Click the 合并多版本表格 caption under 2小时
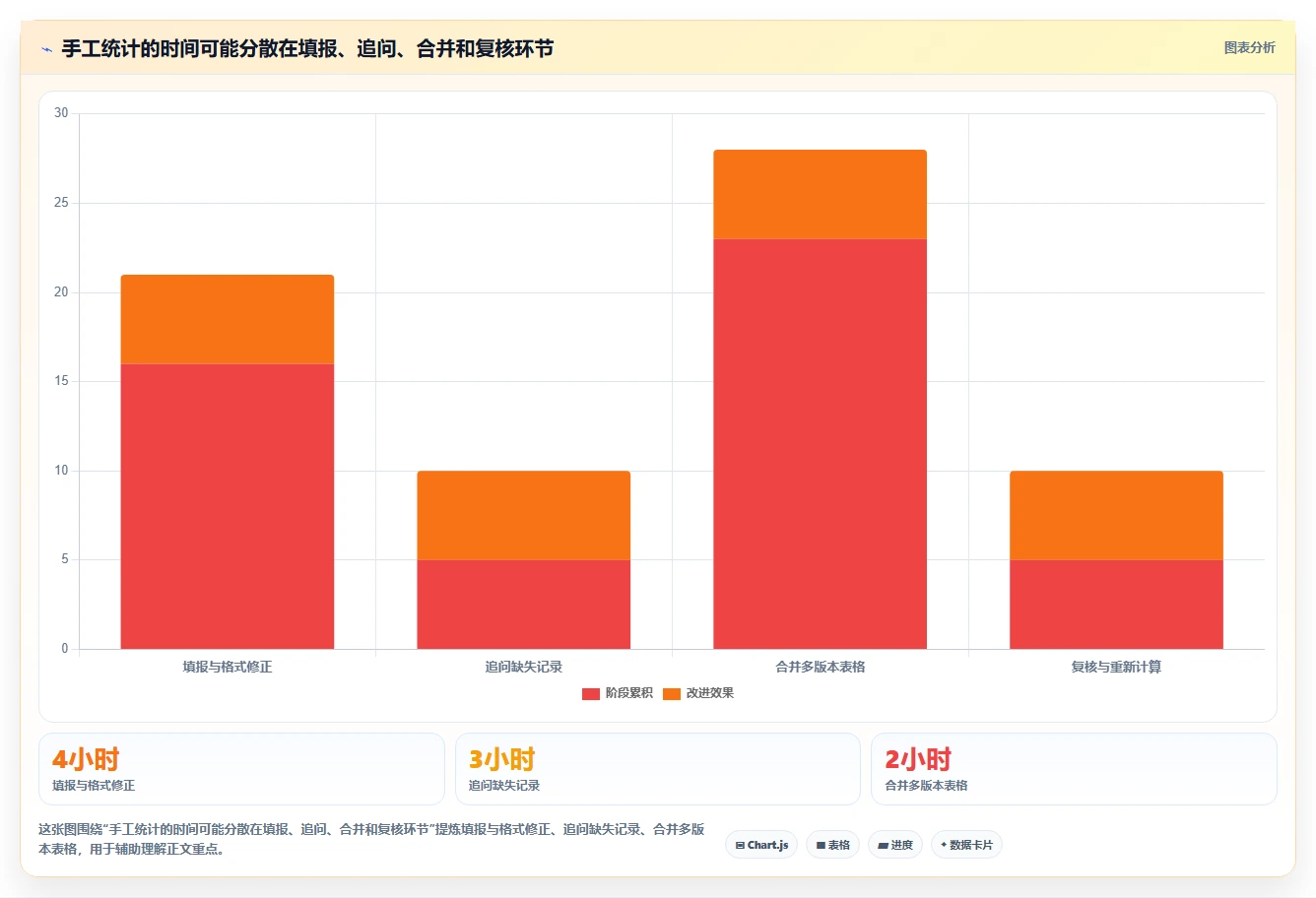1316x898 pixels. click(x=926, y=786)
